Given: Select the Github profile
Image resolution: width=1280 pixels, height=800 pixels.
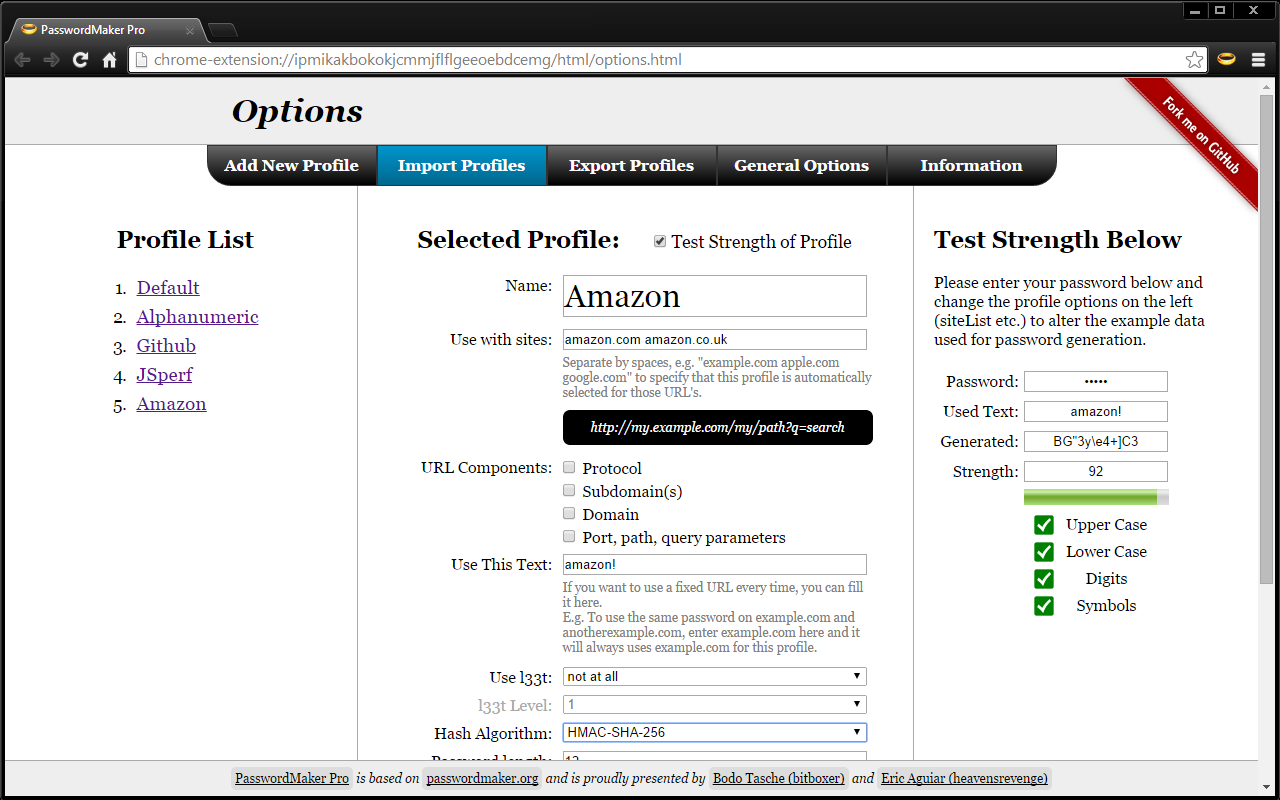Looking at the screenshot, I should [166, 346].
